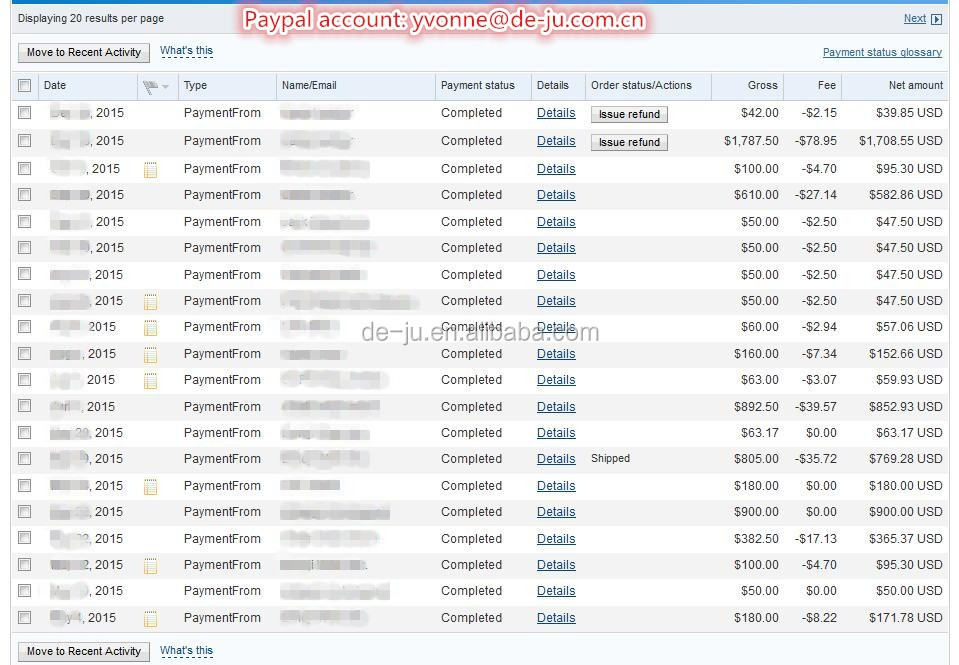Click the Net amount column header
This screenshot has height=665, width=959.
click(x=916, y=85)
